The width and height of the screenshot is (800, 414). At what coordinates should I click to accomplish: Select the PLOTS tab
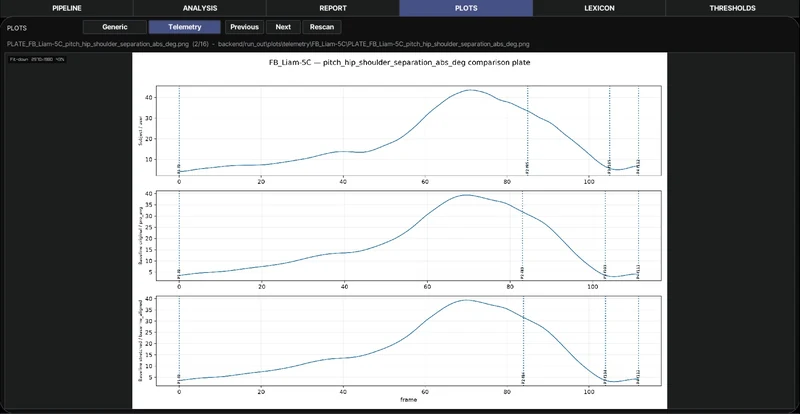pyautogui.click(x=466, y=8)
